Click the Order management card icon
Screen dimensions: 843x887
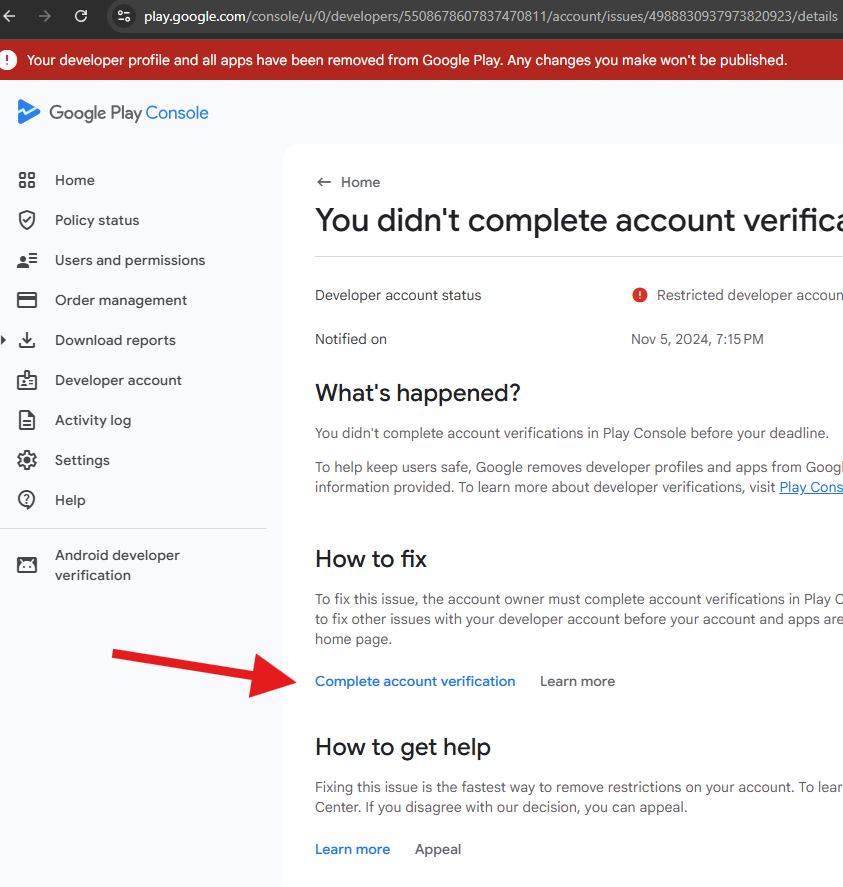click(x=27, y=300)
